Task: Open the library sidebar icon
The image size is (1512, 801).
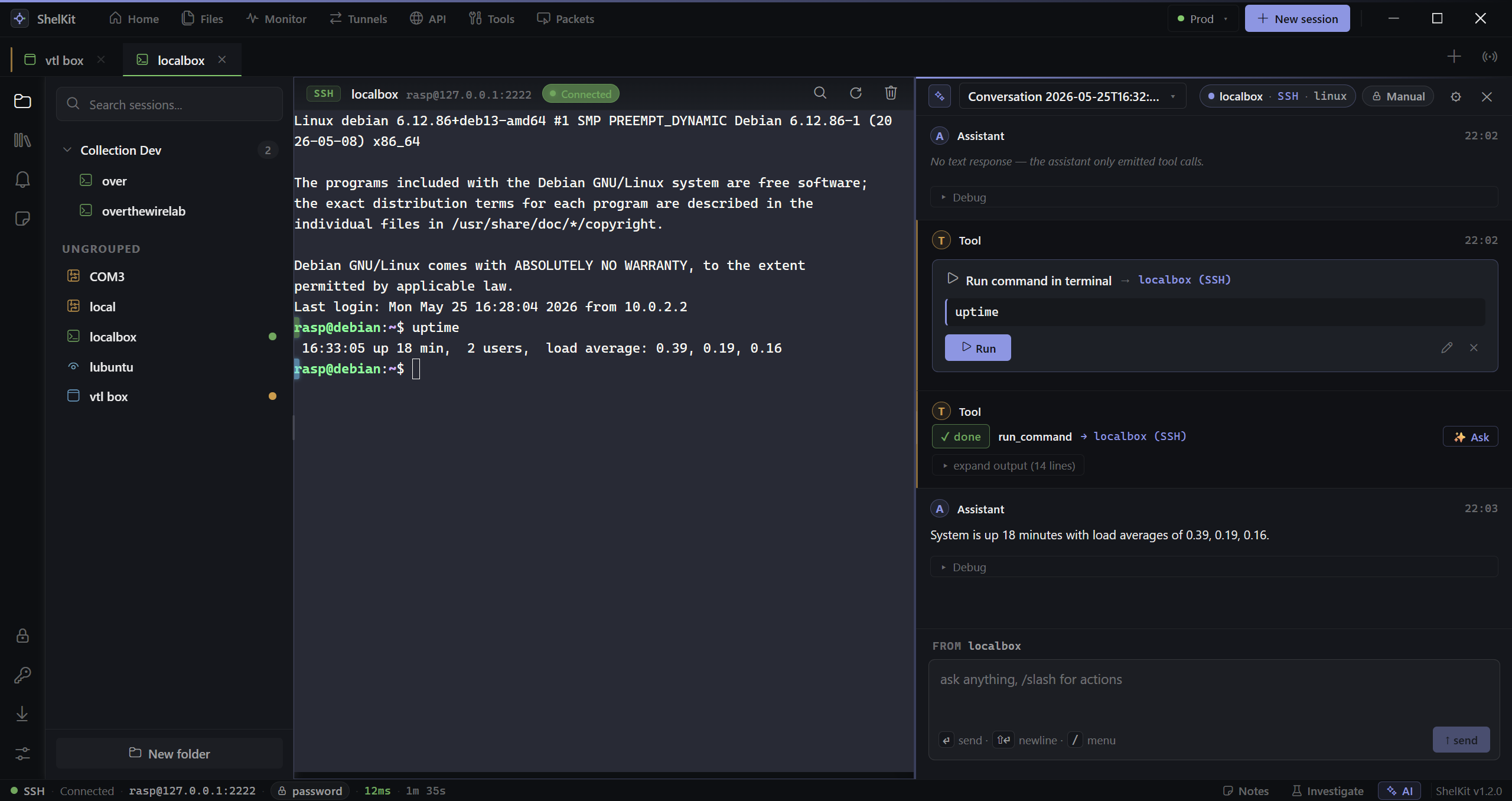Action: (22, 140)
